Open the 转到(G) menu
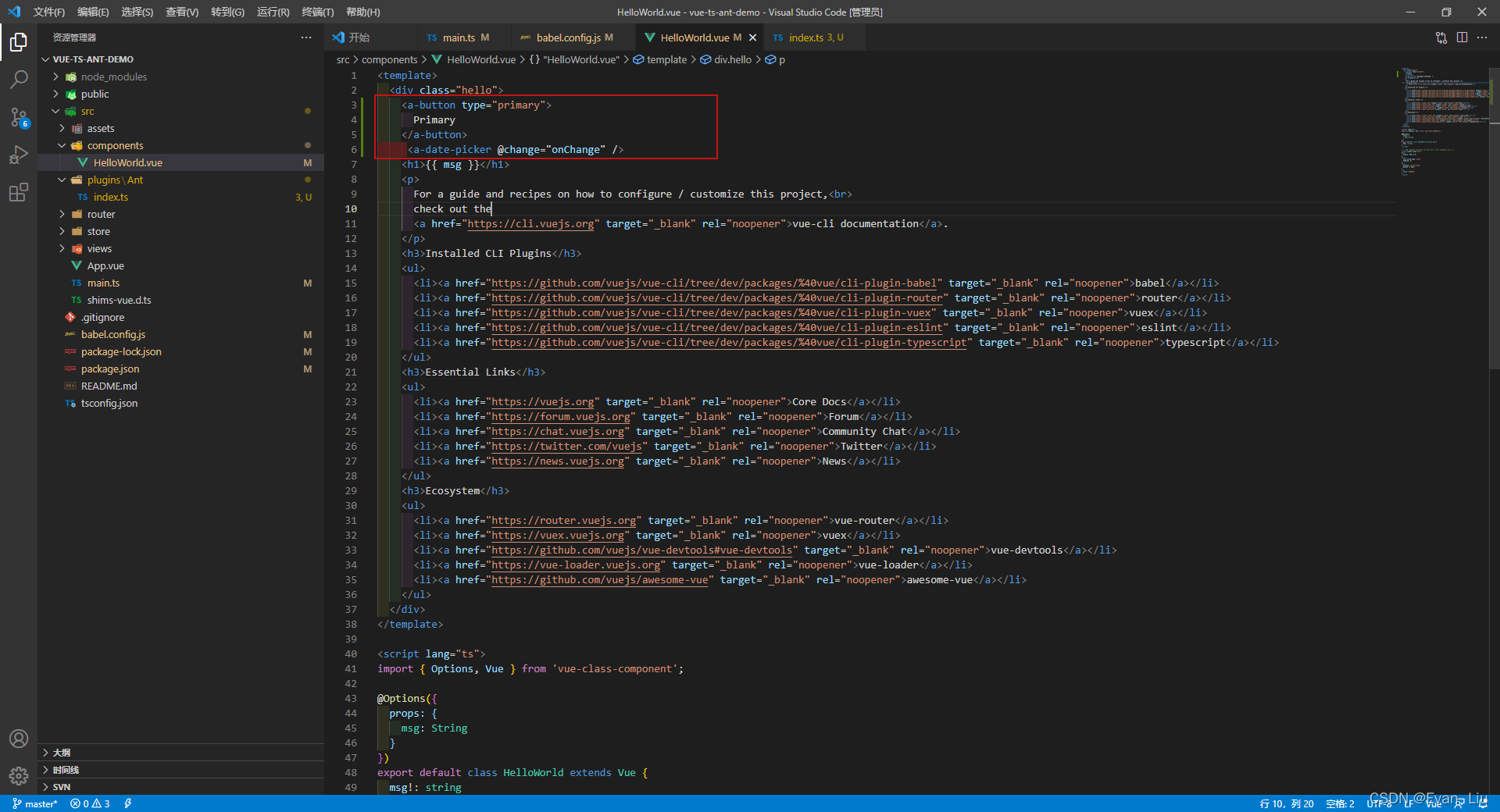This screenshot has height=812, width=1500. [x=227, y=12]
